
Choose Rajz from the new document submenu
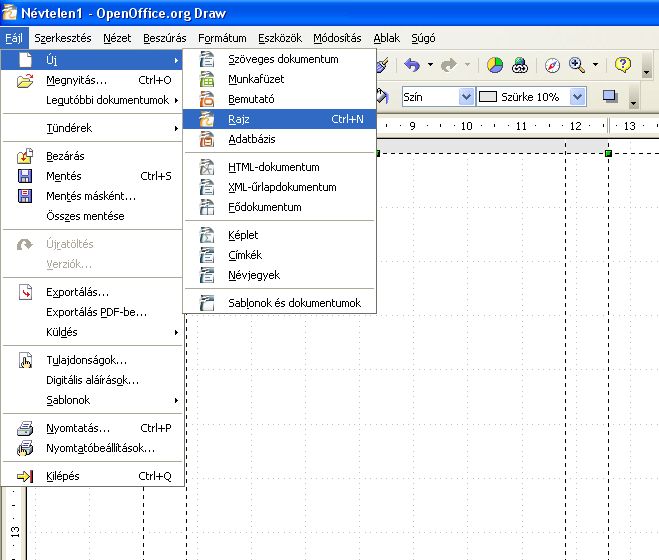(x=279, y=119)
